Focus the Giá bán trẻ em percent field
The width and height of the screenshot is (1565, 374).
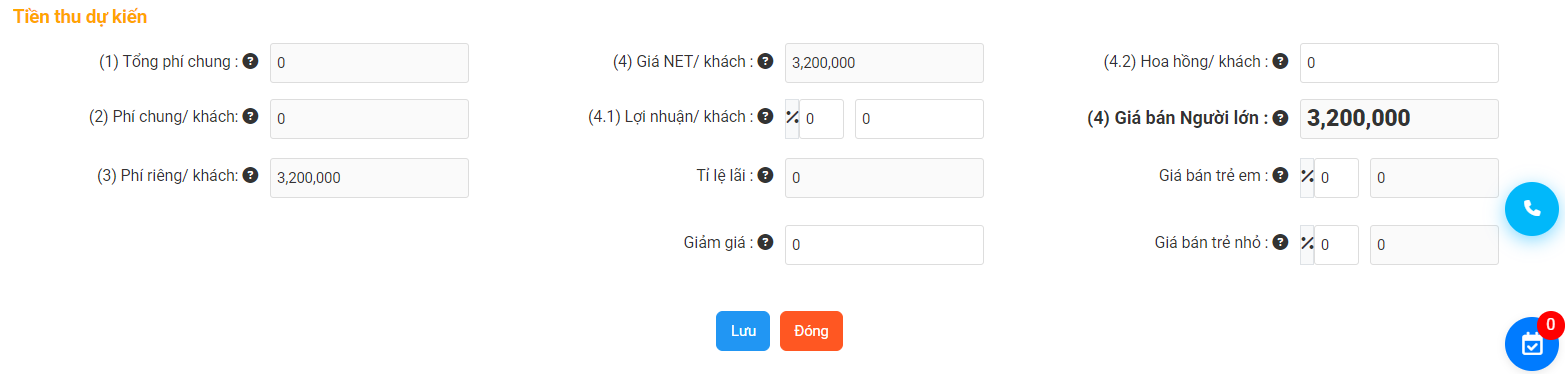[1336, 178]
